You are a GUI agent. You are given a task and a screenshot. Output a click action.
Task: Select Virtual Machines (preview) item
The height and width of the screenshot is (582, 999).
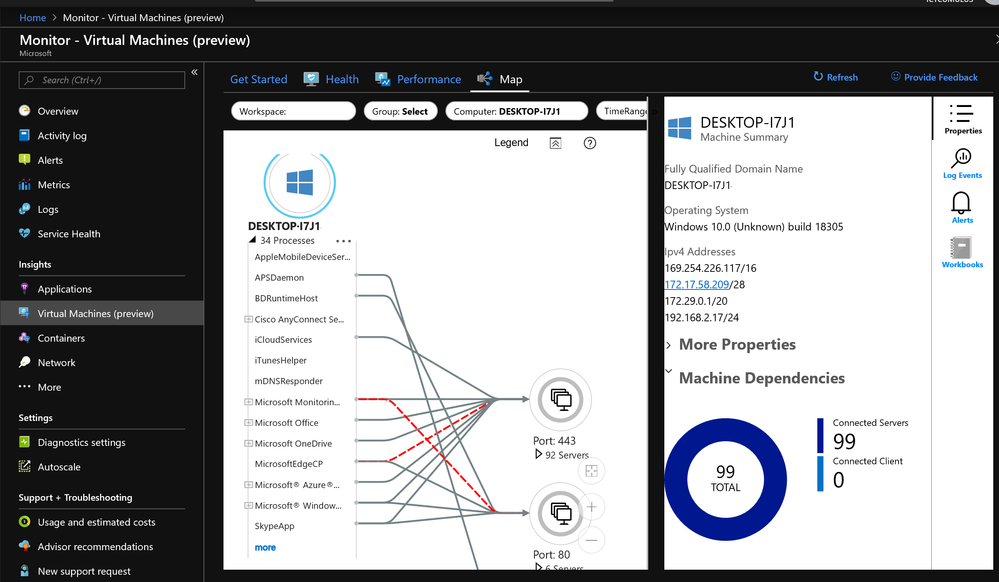pyautogui.click(x=102, y=314)
